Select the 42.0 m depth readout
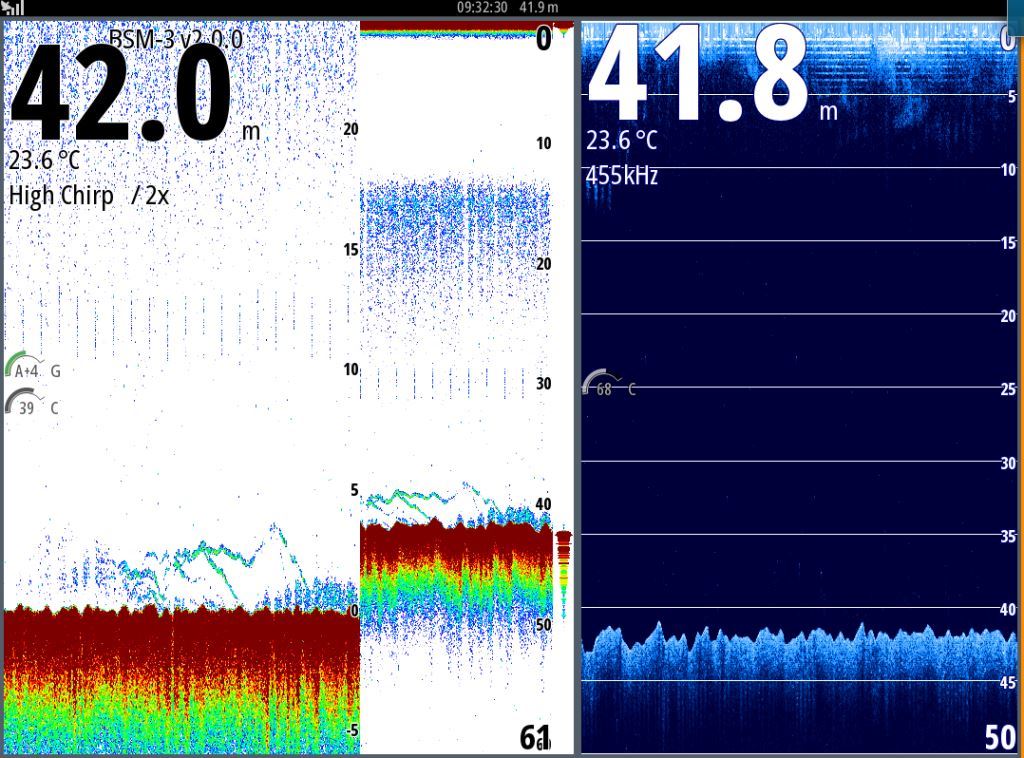This screenshot has height=758, width=1024. pyautogui.click(x=122, y=95)
